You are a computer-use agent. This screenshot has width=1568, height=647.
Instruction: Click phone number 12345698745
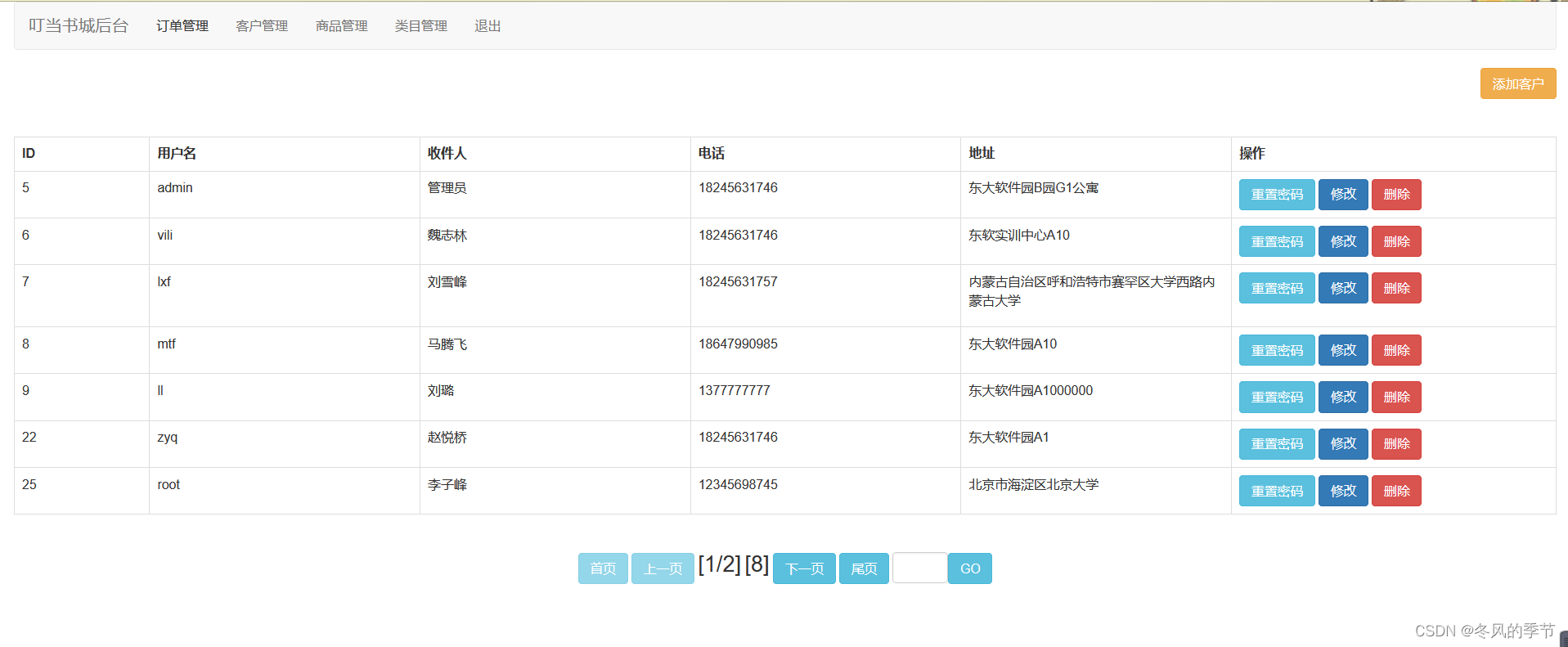click(738, 485)
